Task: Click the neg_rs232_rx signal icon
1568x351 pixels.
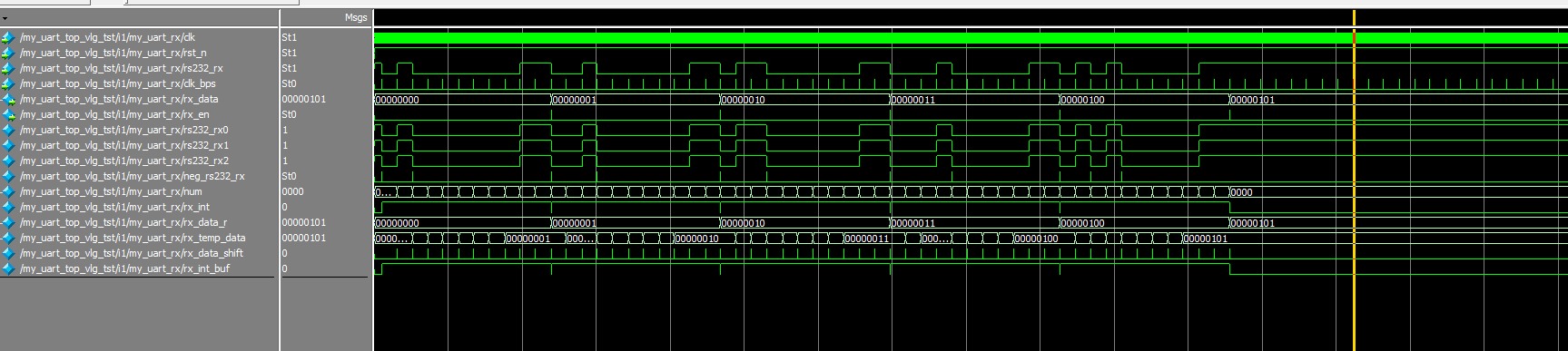Action: pos(8,176)
